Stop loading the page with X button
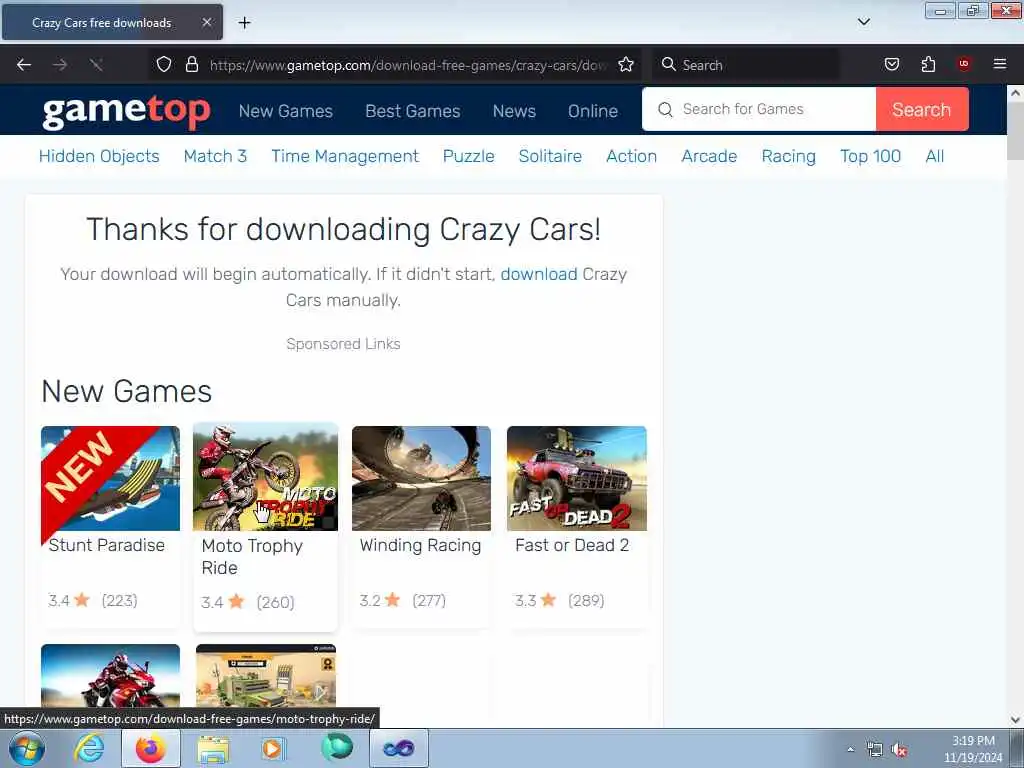The image size is (1024, 768). 96,65
